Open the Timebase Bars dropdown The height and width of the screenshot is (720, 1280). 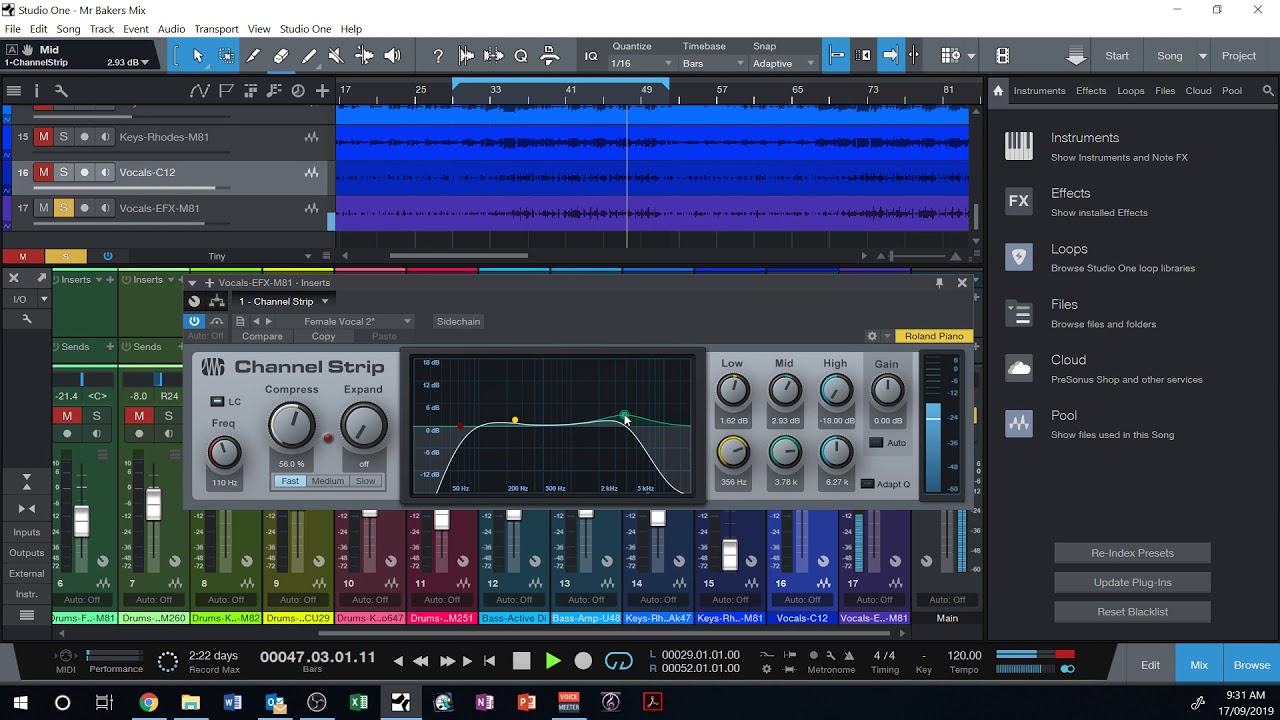[x=713, y=63]
